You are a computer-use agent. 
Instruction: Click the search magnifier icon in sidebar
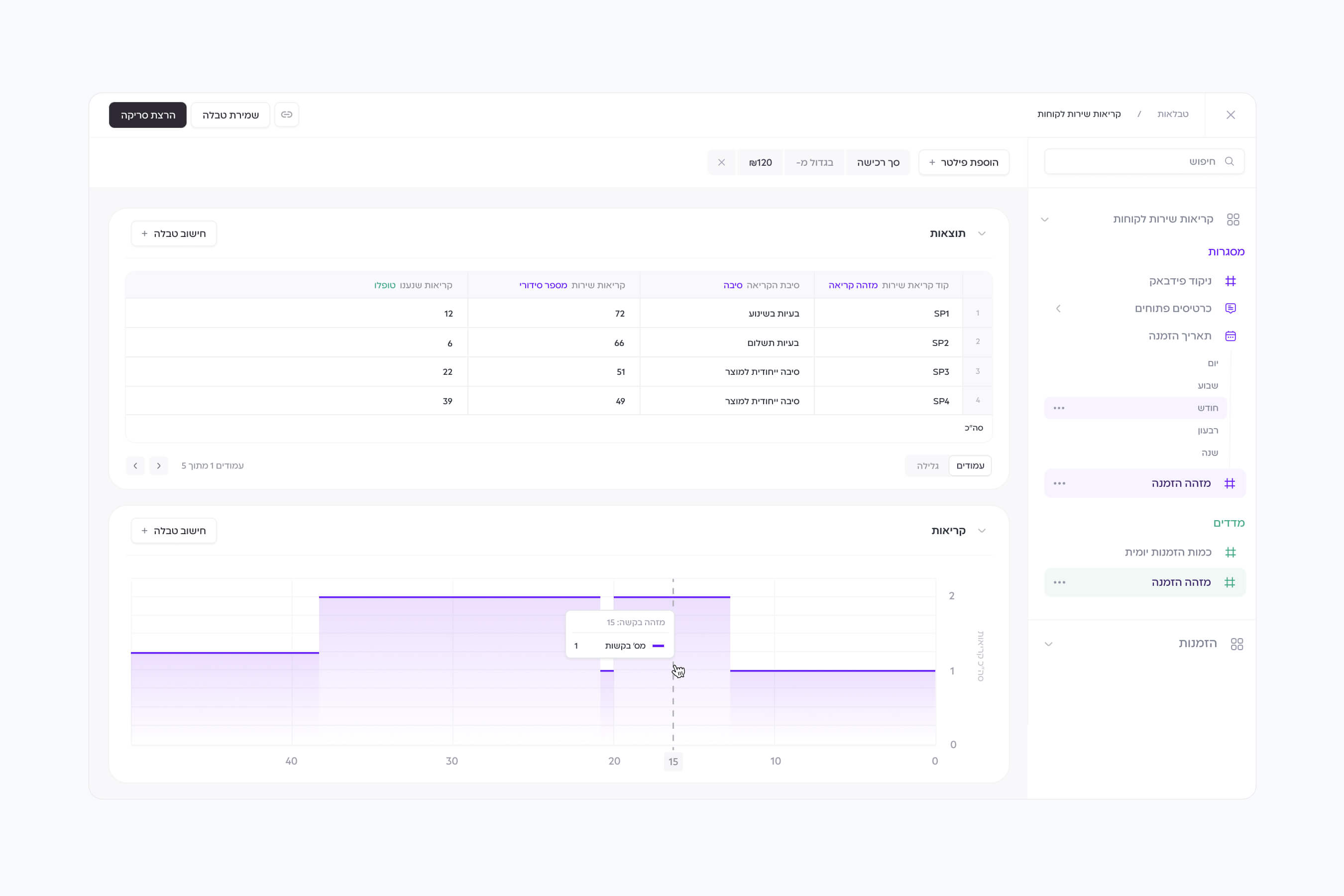1229,162
